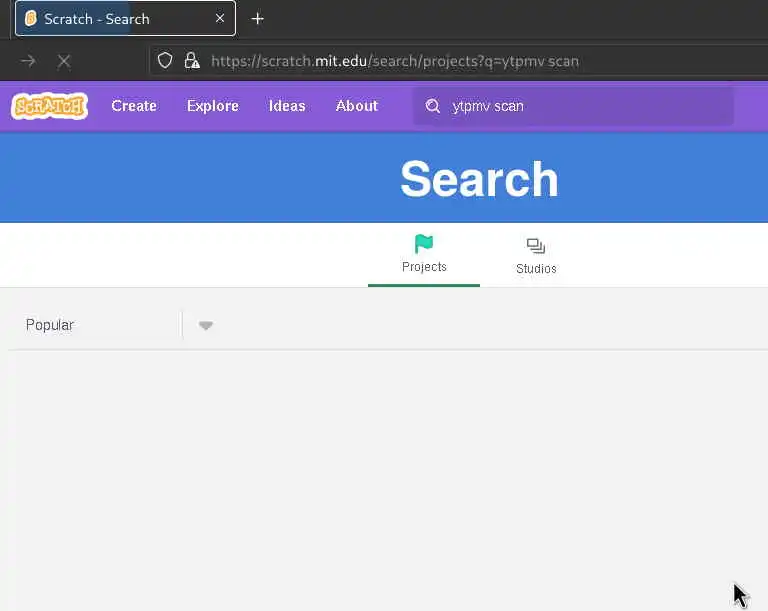Click the browser forward arrow
768x611 pixels.
pyautogui.click(x=28, y=61)
